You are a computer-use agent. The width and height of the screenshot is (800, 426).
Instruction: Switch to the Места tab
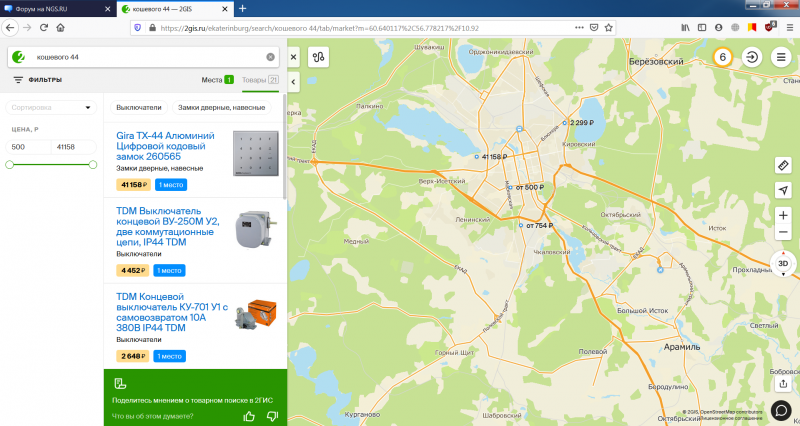[217, 80]
